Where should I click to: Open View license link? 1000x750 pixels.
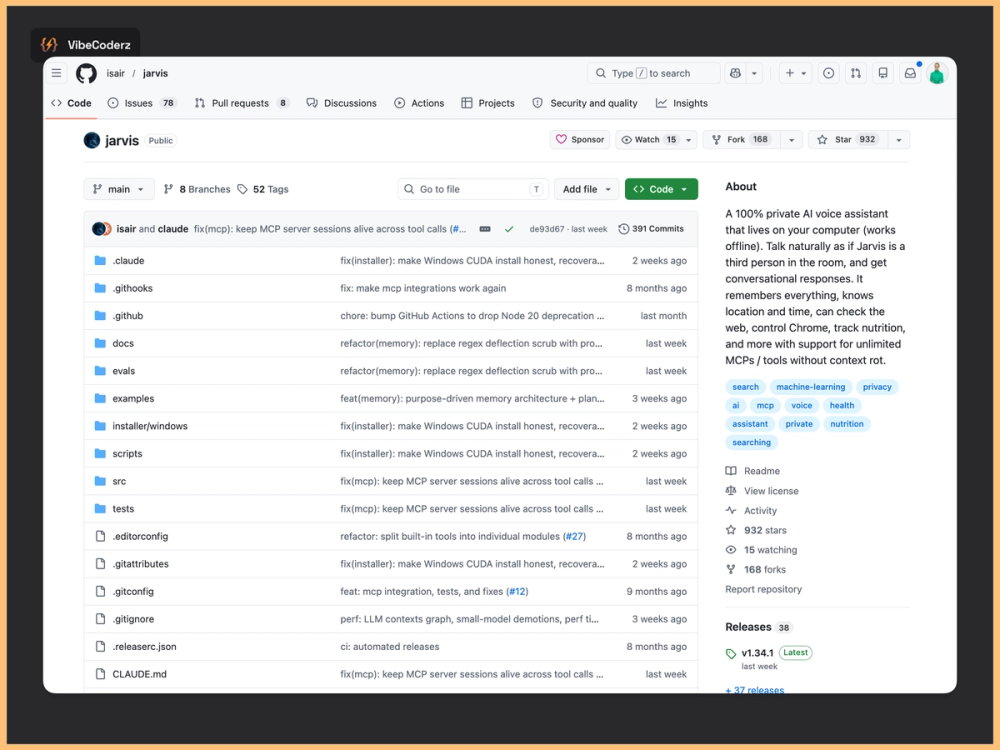click(x=762, y=490)
